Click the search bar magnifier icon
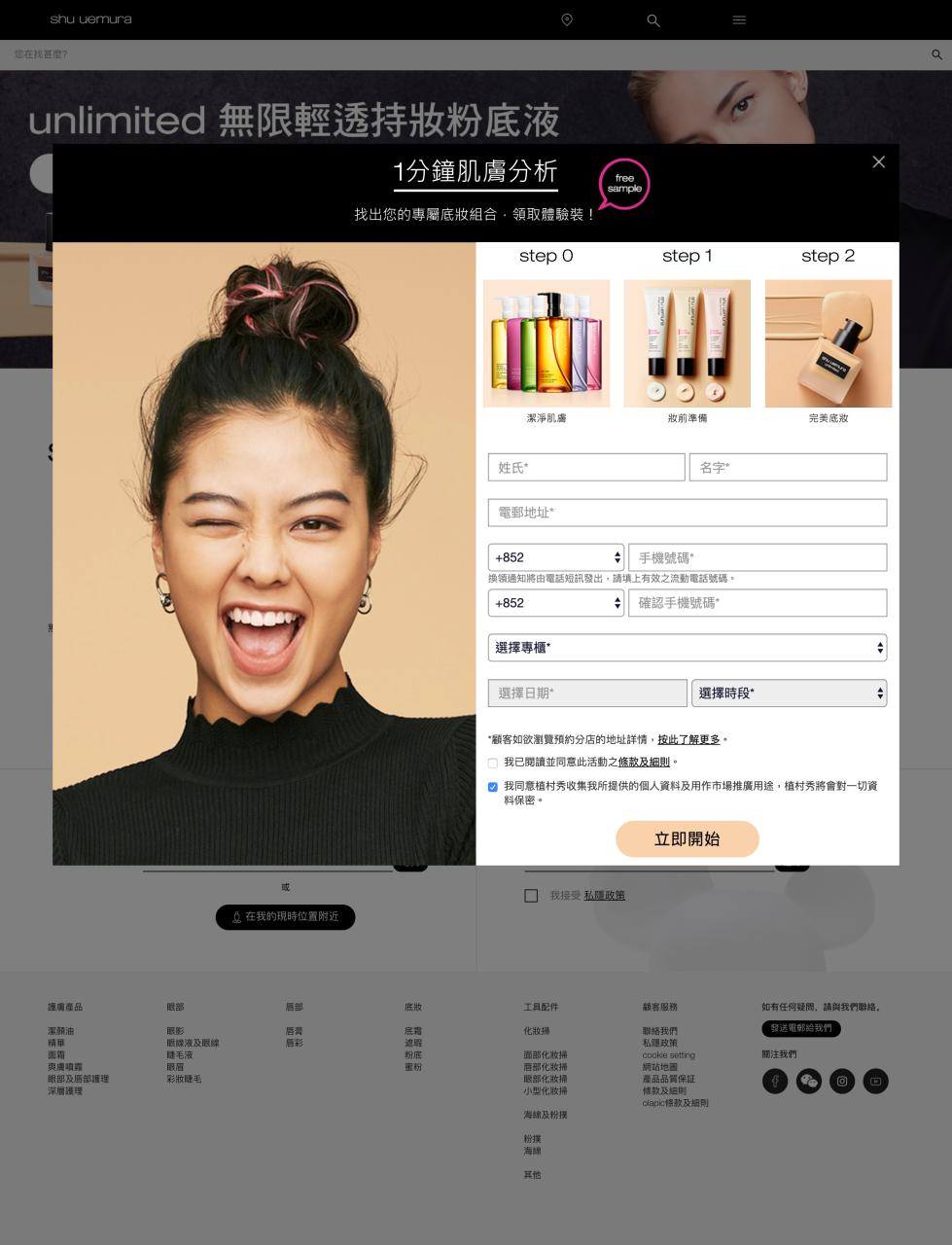 pyautogui.click(x=936, y=54)
